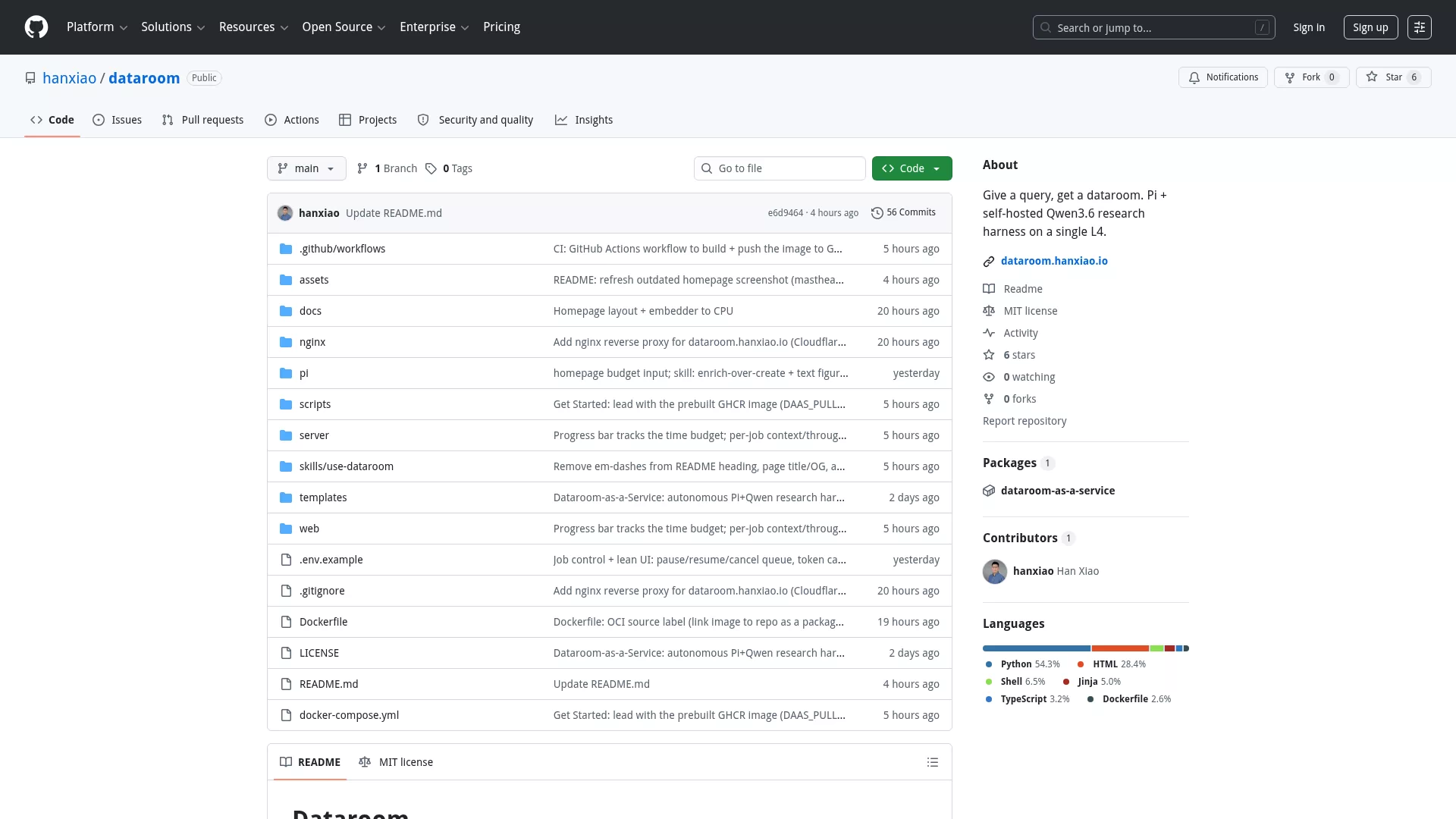Click the Han Xiao contributor avatar

click(995, 572)
